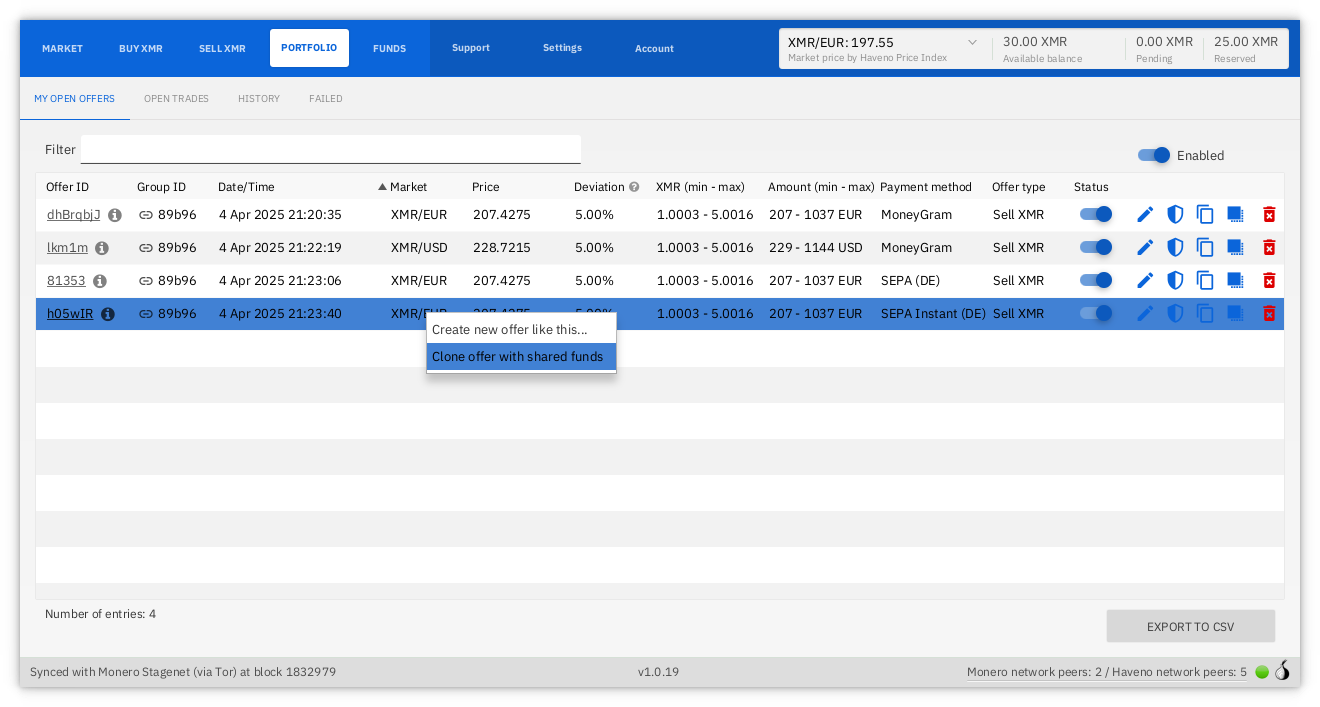Image resolution: width=1320 pixels, height=707 pixels.
Task: Focus the Filter text field
Action: (330, 149)
